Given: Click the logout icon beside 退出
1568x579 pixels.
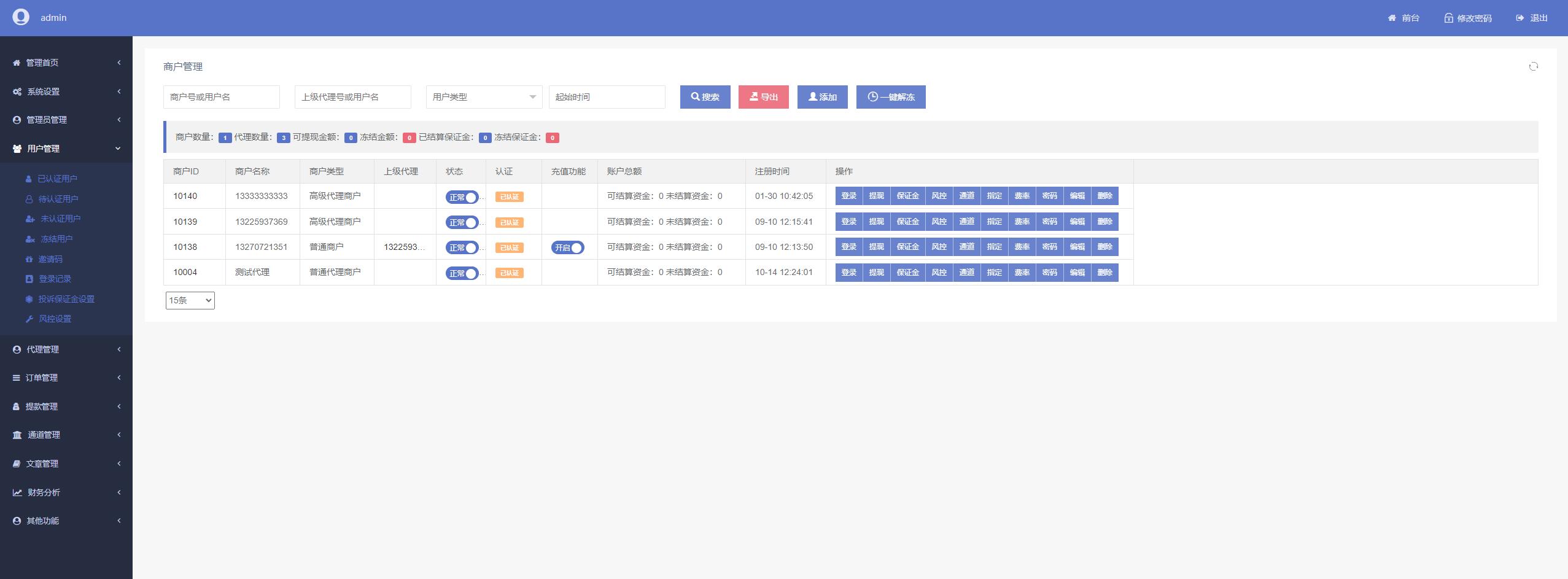Looking at the screenshot, I should point(1520,18).
